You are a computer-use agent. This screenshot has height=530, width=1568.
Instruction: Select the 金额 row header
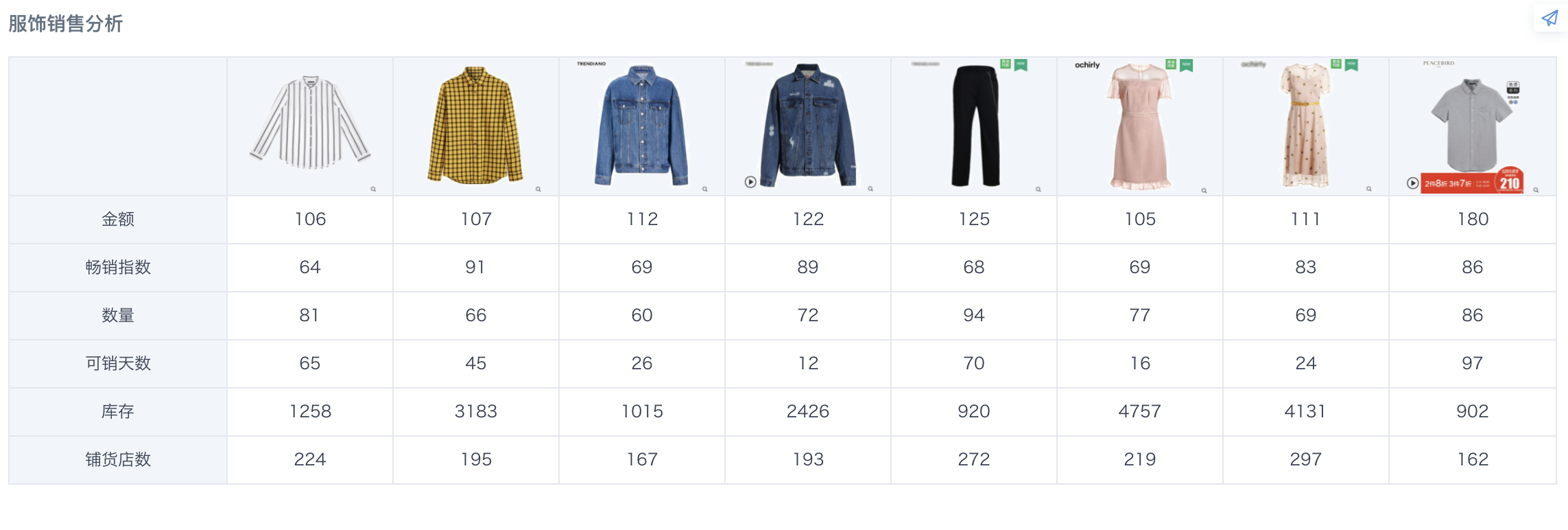point(118,220)
